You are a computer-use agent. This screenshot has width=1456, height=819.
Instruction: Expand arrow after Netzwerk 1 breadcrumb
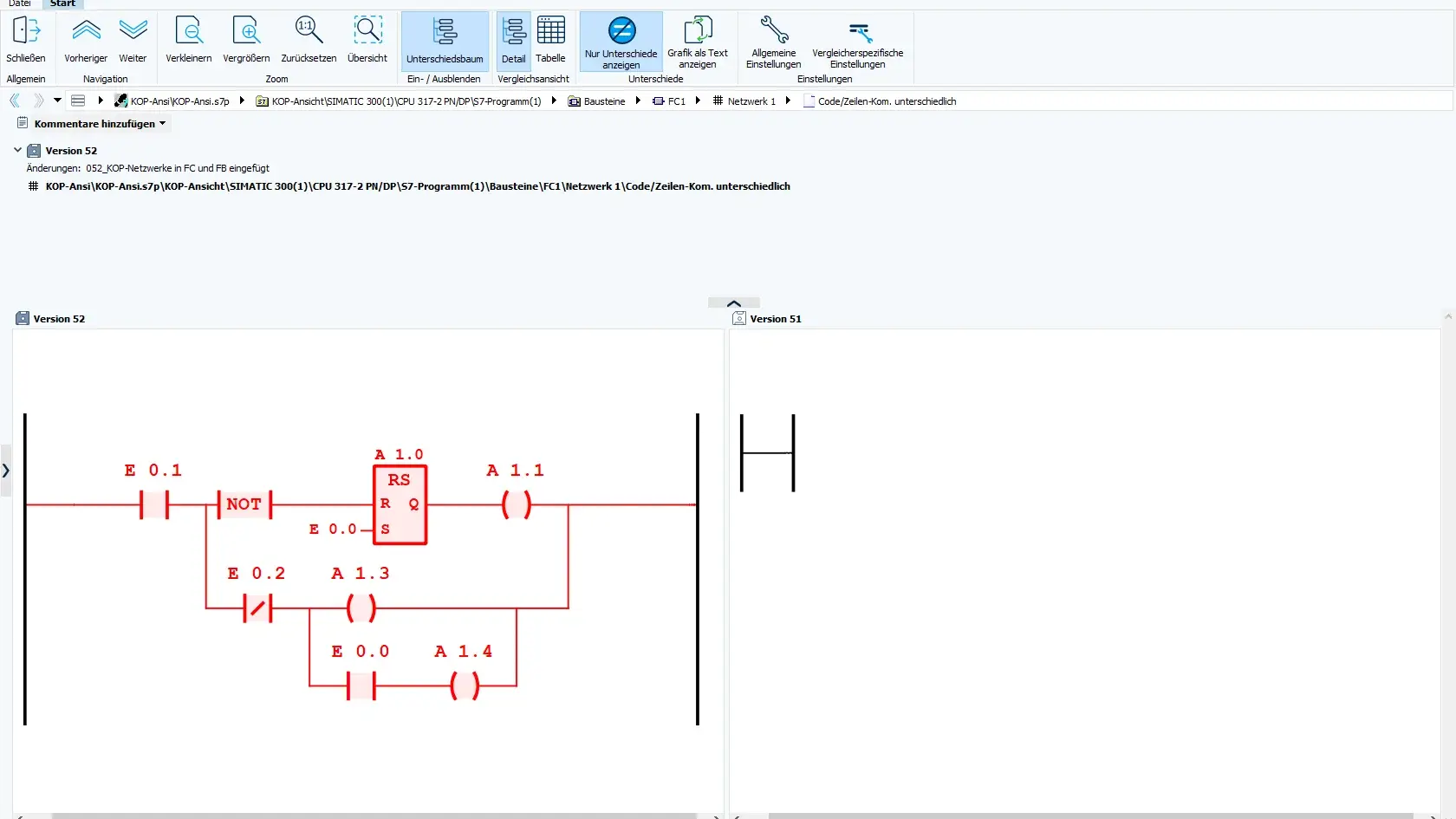(788, 101)
